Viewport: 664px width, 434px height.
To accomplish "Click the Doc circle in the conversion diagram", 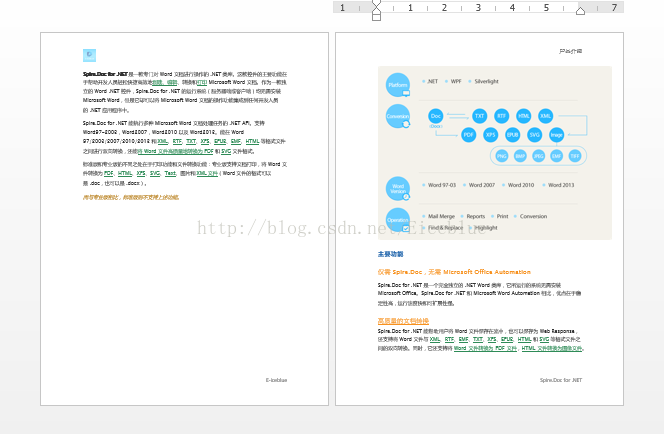I will coord(436,116).
